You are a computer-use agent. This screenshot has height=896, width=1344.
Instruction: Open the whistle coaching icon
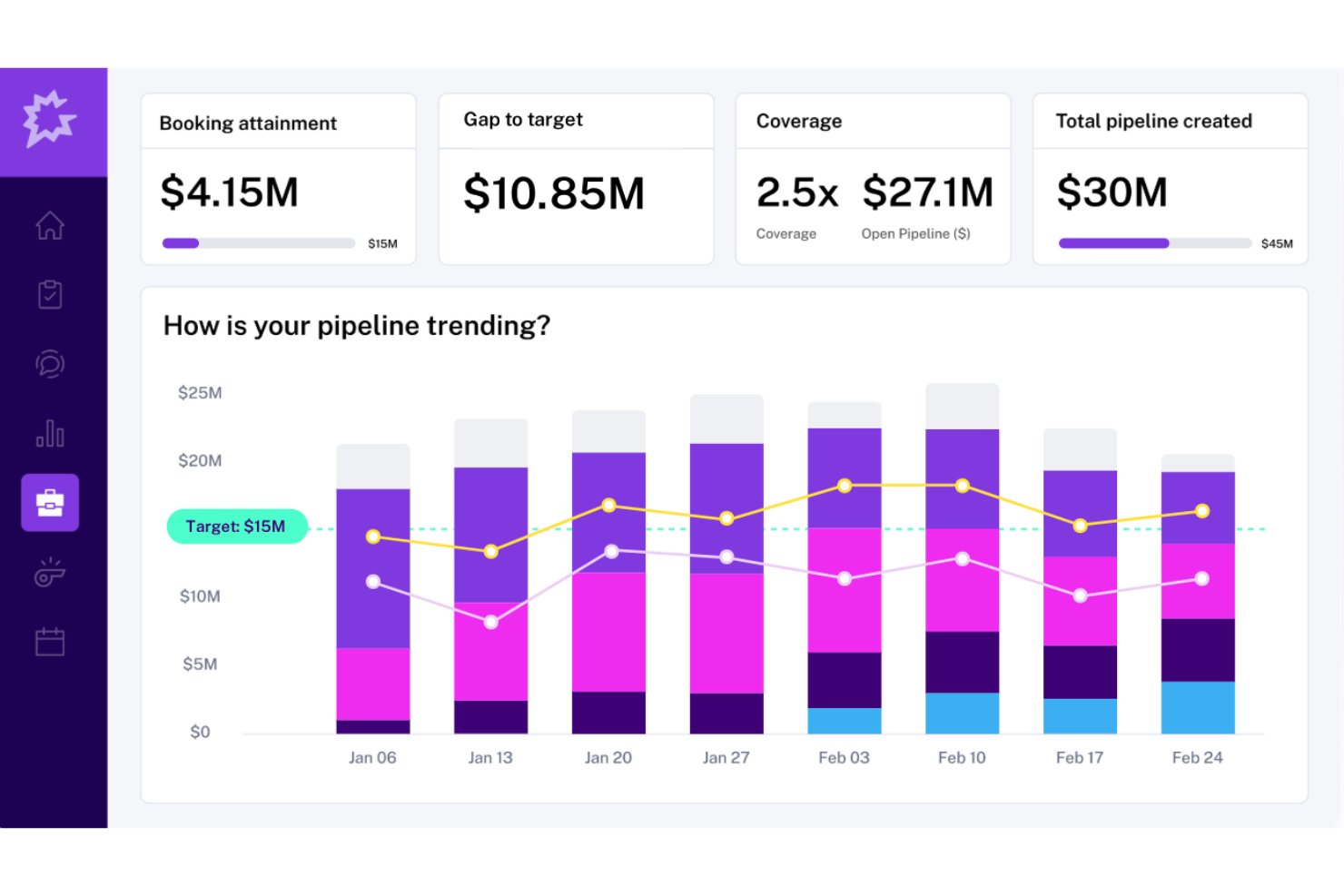[x=50, y=572]
